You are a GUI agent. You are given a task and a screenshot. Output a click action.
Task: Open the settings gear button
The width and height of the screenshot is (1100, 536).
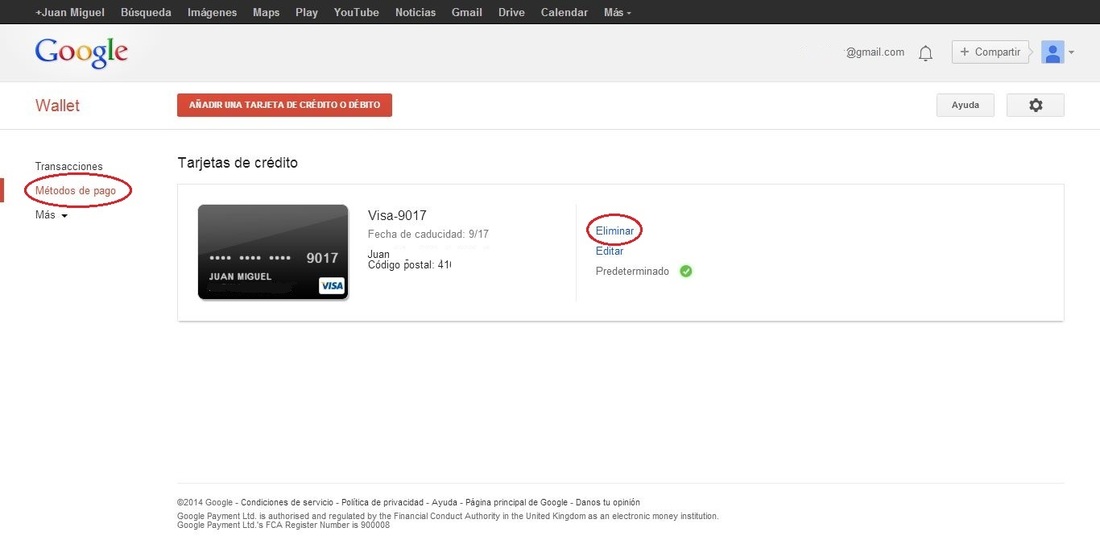tap(1035, 105)
